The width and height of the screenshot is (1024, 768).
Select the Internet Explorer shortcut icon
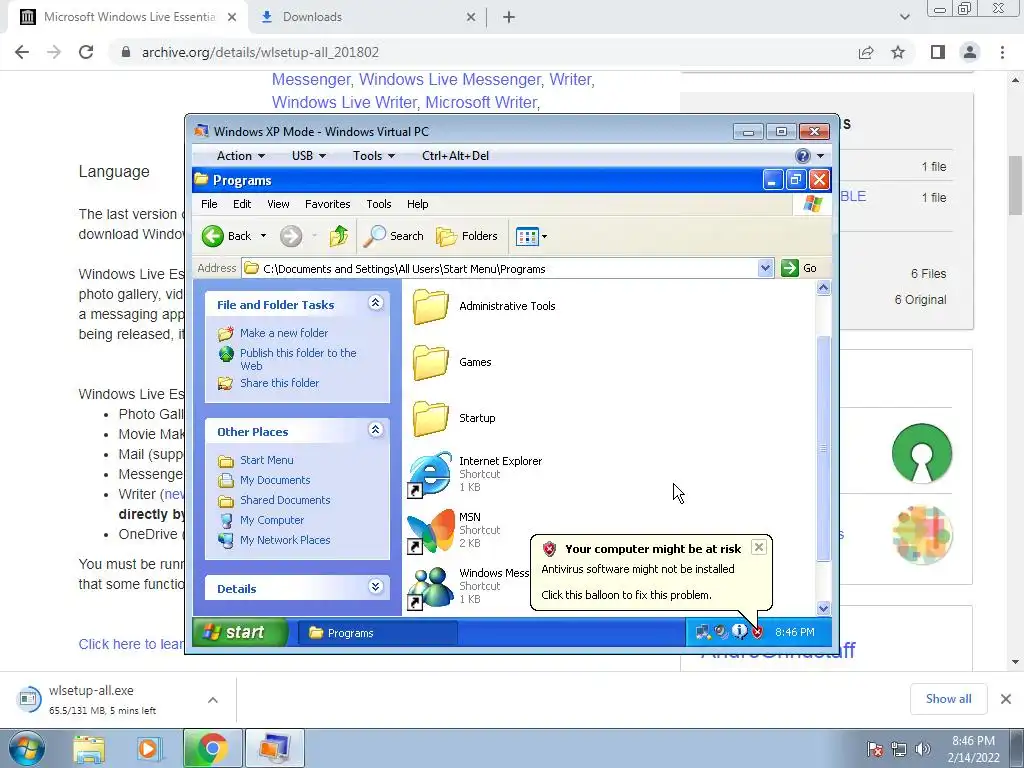430,474
